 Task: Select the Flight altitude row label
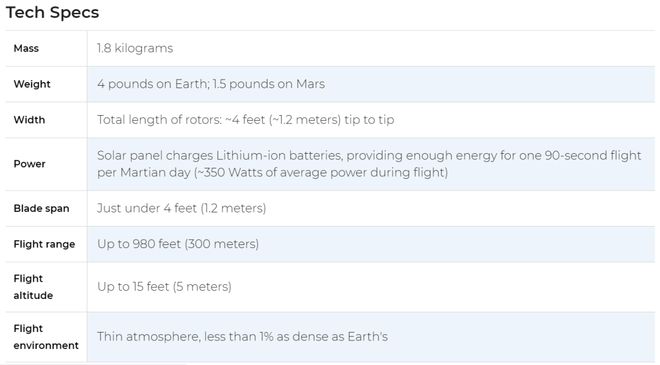(33, 287)
